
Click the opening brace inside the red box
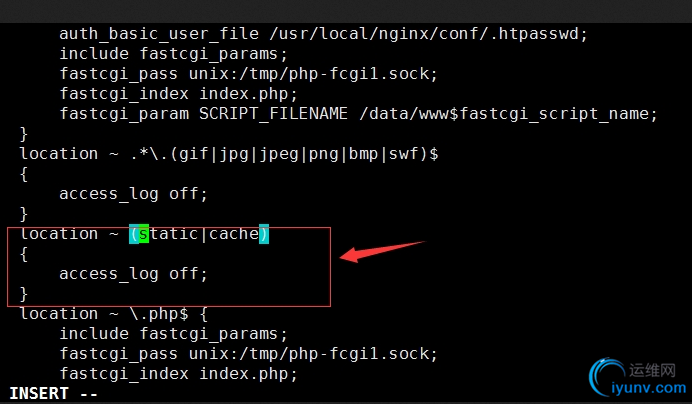click(25, 254)
